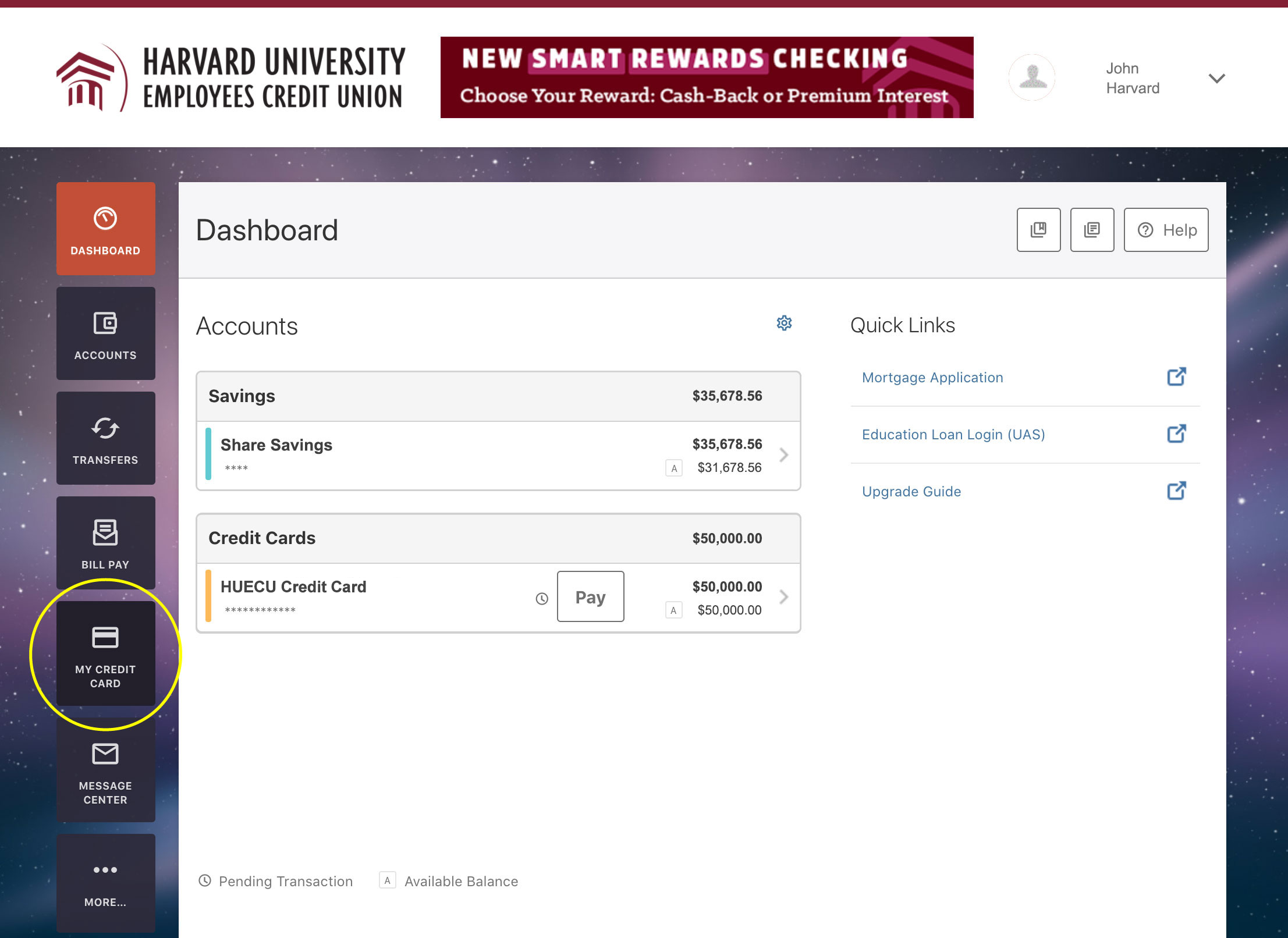This screenshot has height=938, width=1288.
Task: Open the Transfers sidebar item
Action: pos(105,438)
